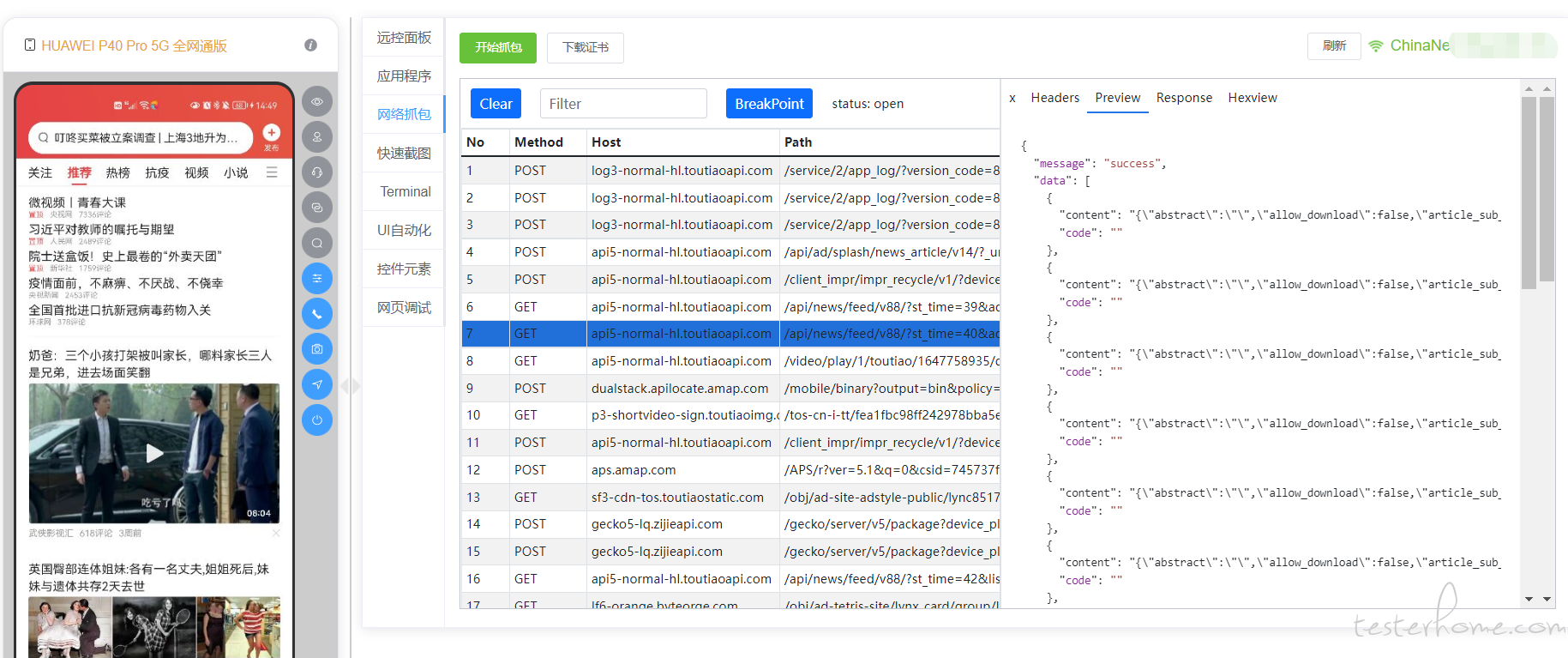
Task: Click the 下载证书 button
Action: (x=586, y=47)
